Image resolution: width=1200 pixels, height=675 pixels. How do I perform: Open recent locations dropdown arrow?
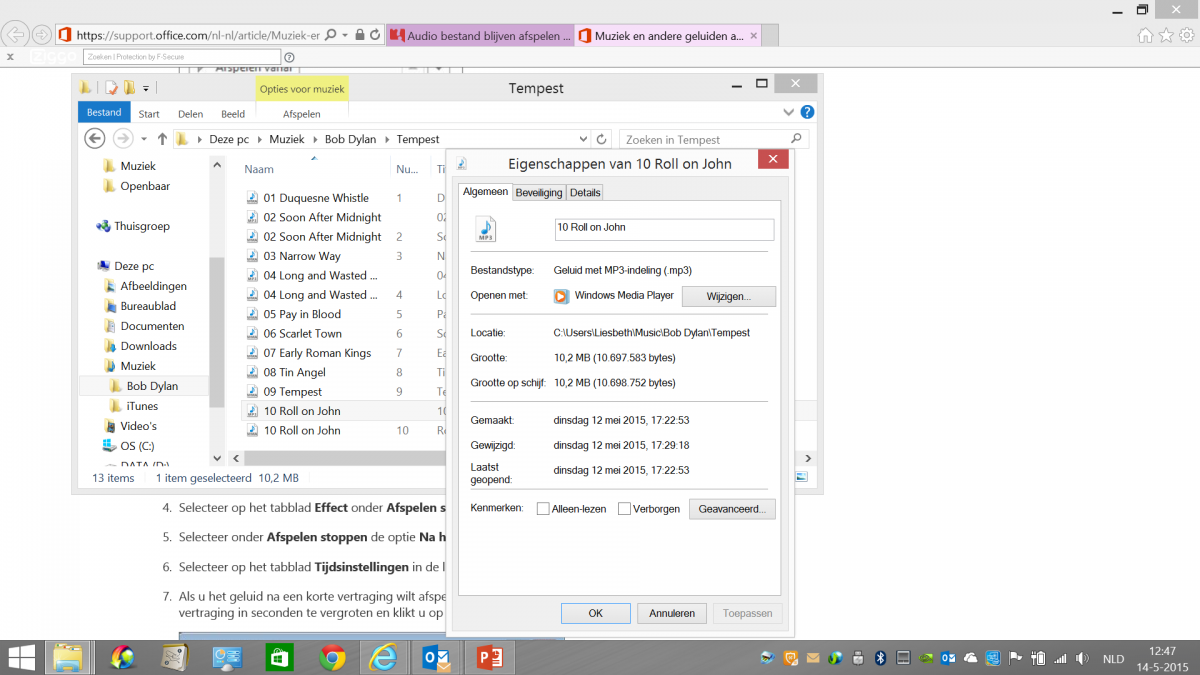(144, 139)
